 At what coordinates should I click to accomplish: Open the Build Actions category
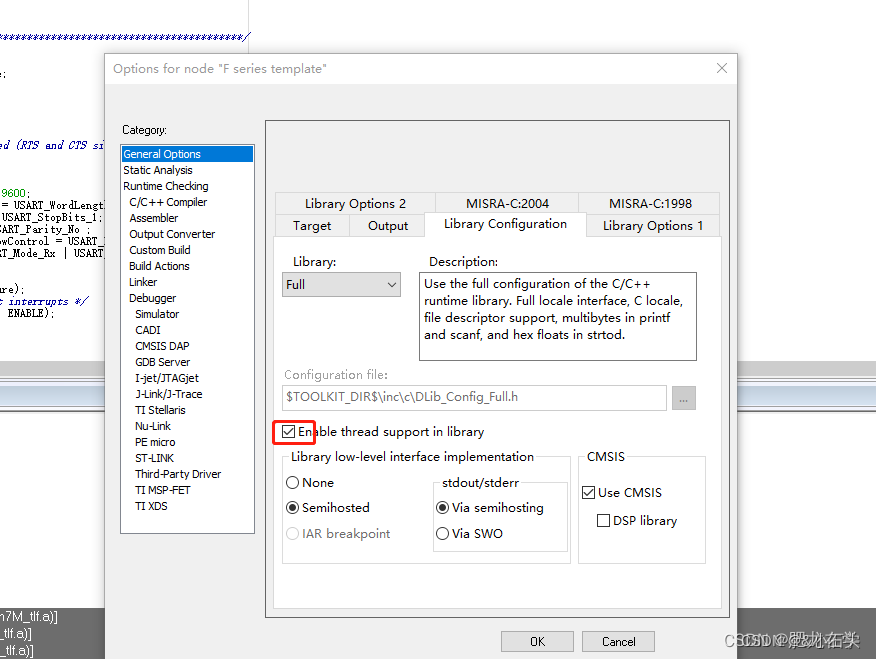(159, 266)
